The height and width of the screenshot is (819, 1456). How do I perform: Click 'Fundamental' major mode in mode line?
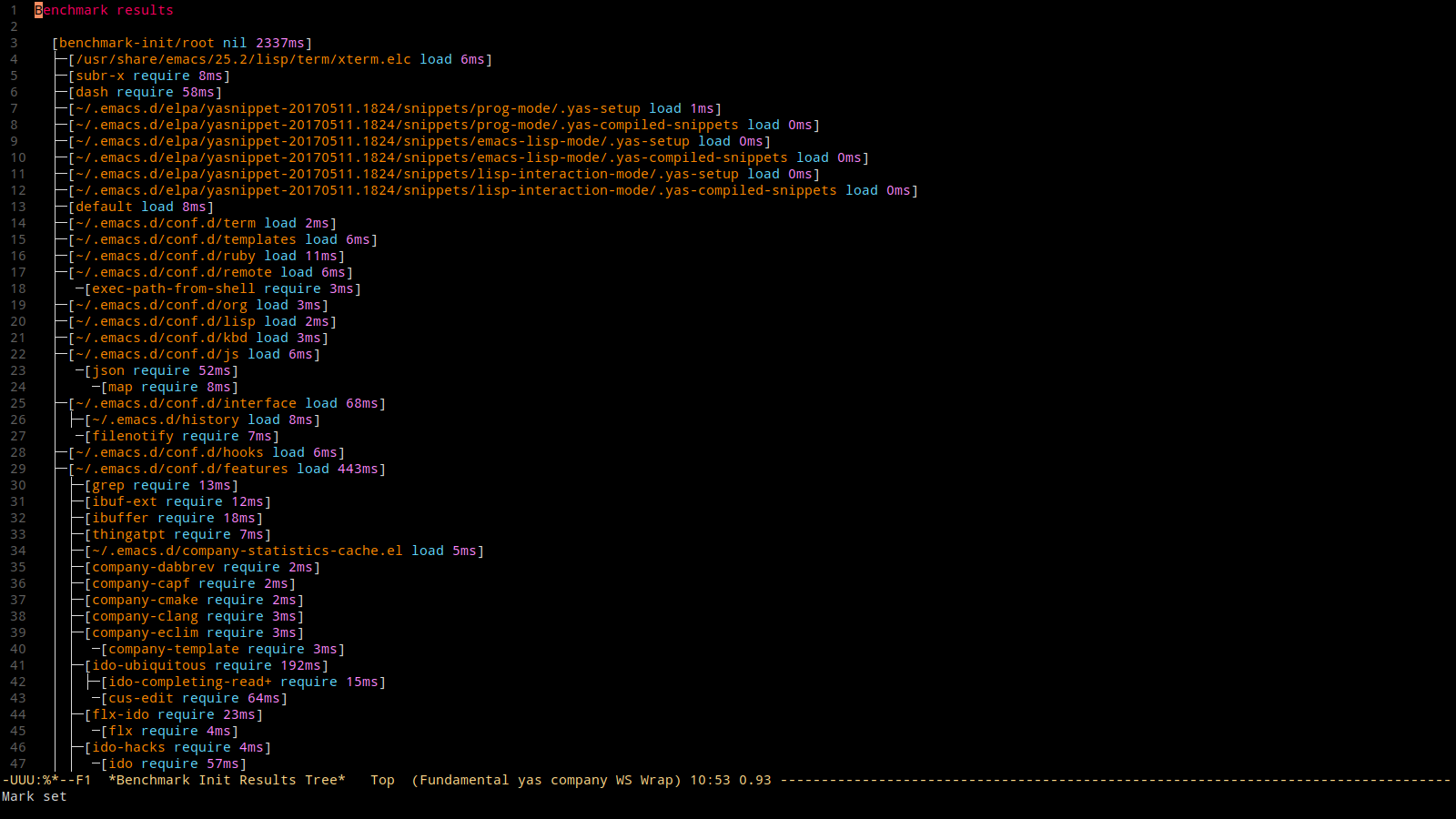tap(464, 780)
